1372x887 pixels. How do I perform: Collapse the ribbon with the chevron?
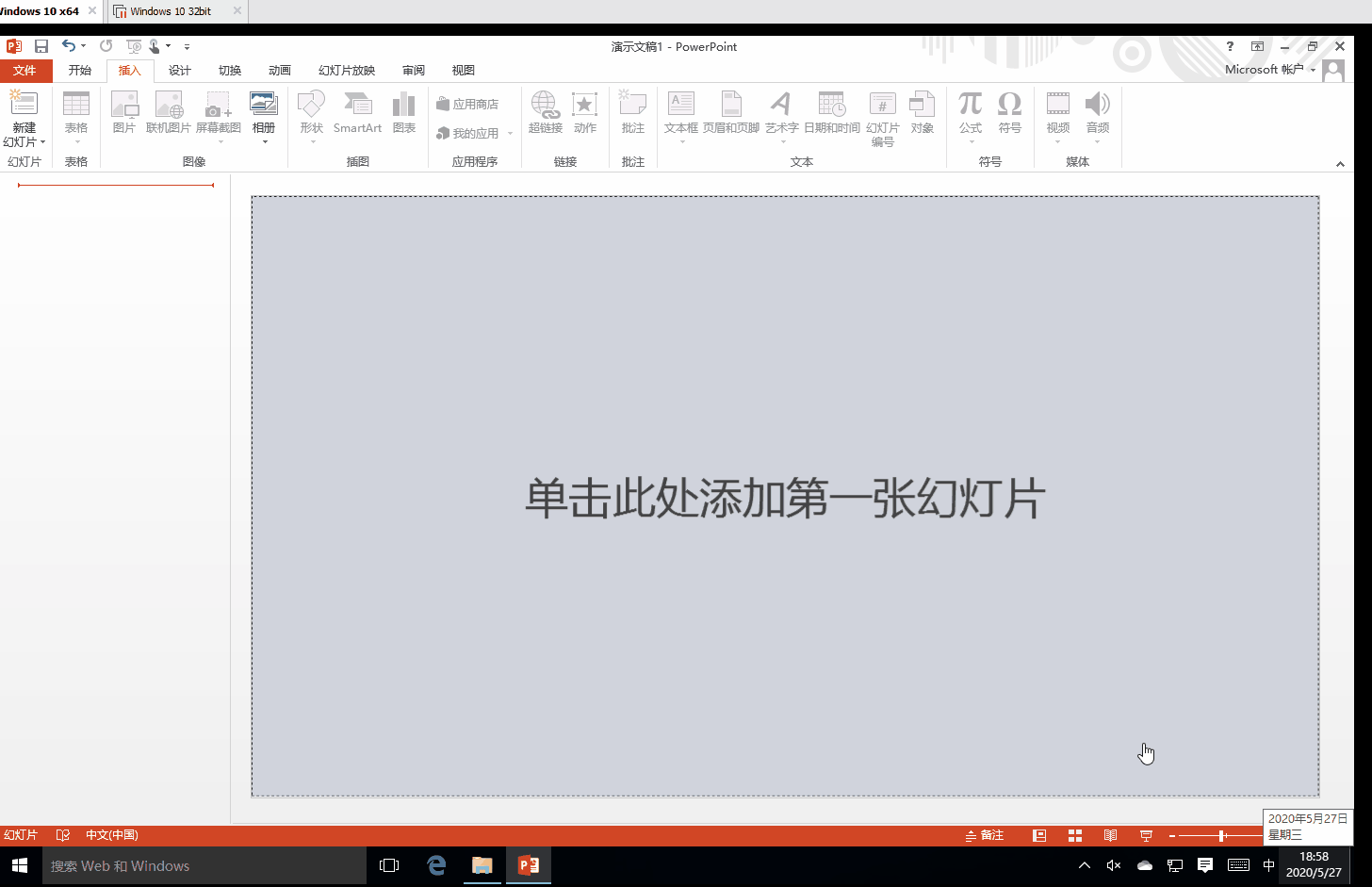pyautogui.click(x=1340, y=164)
